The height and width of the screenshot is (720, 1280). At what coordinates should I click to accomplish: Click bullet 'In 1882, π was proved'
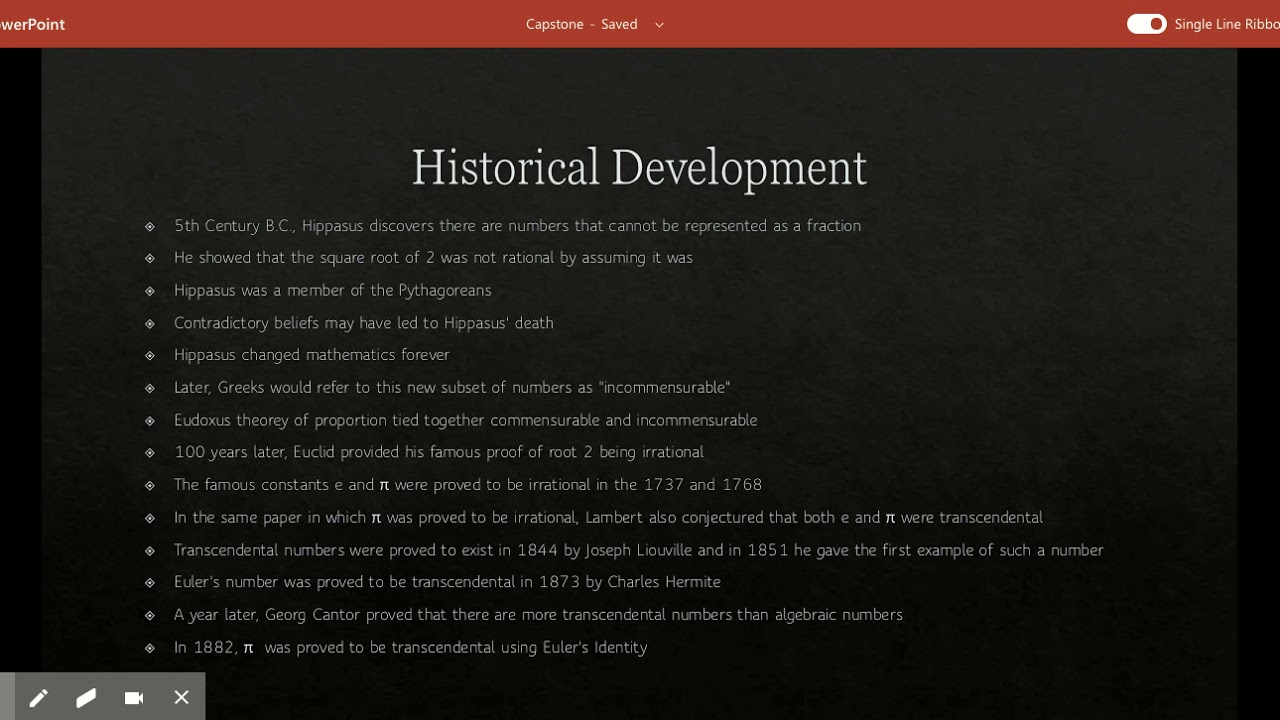411,648
